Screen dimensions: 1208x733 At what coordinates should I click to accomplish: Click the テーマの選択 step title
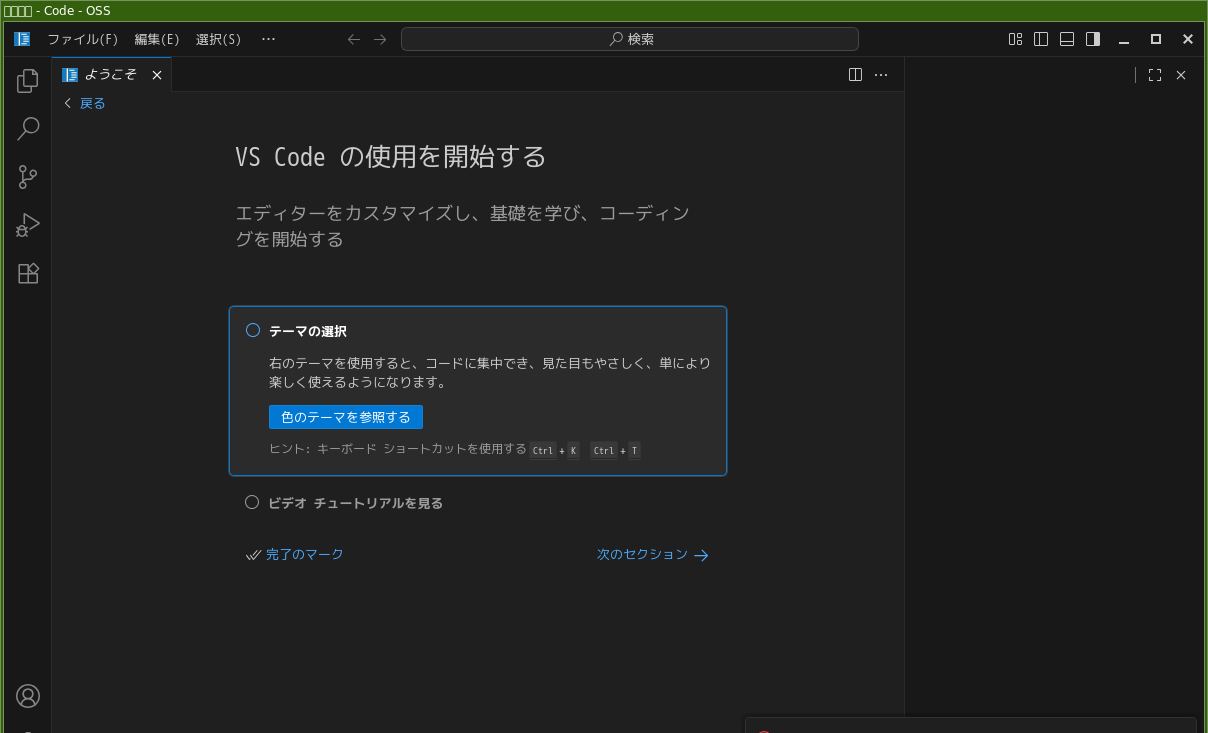pos(308,331)
